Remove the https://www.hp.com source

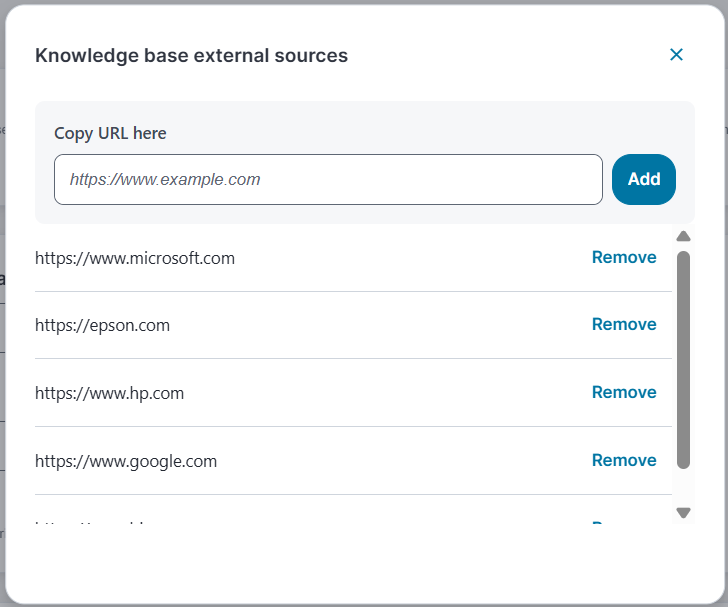(x=624, y=392)
